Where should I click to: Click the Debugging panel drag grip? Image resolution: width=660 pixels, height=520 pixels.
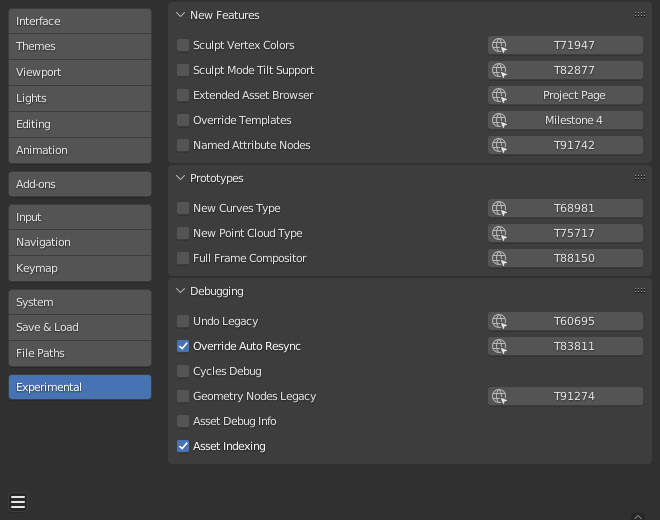[x=639, y=291]
